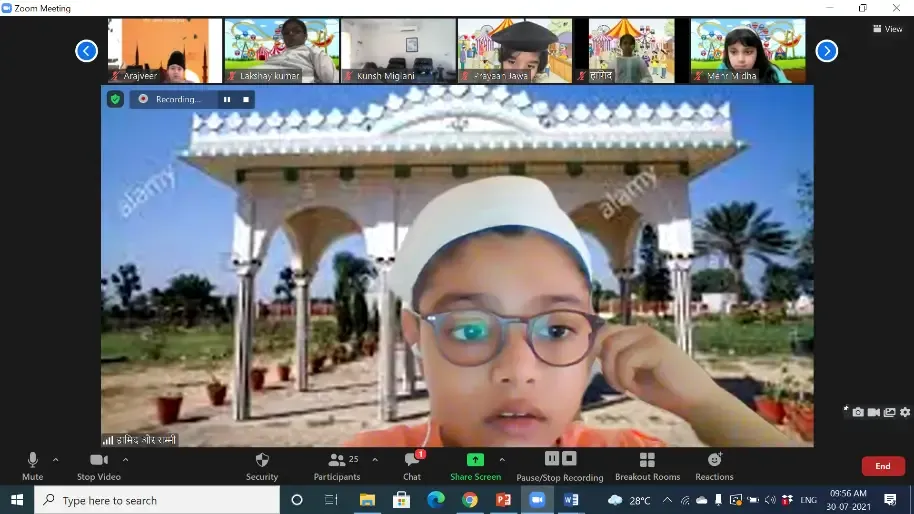Screen dimensions: 914x514
Task: Click the green Share Screen icon
Action: click(475, 460)
